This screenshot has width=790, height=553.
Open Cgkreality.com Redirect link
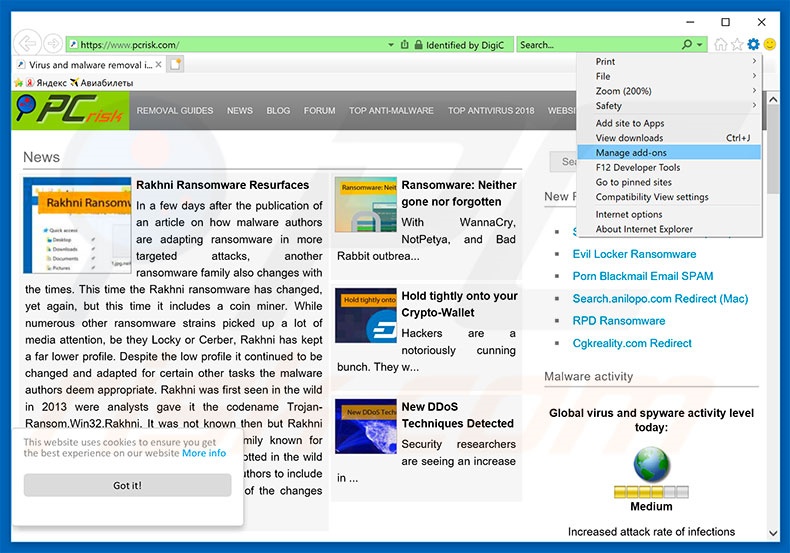click(x=632, y=343)
